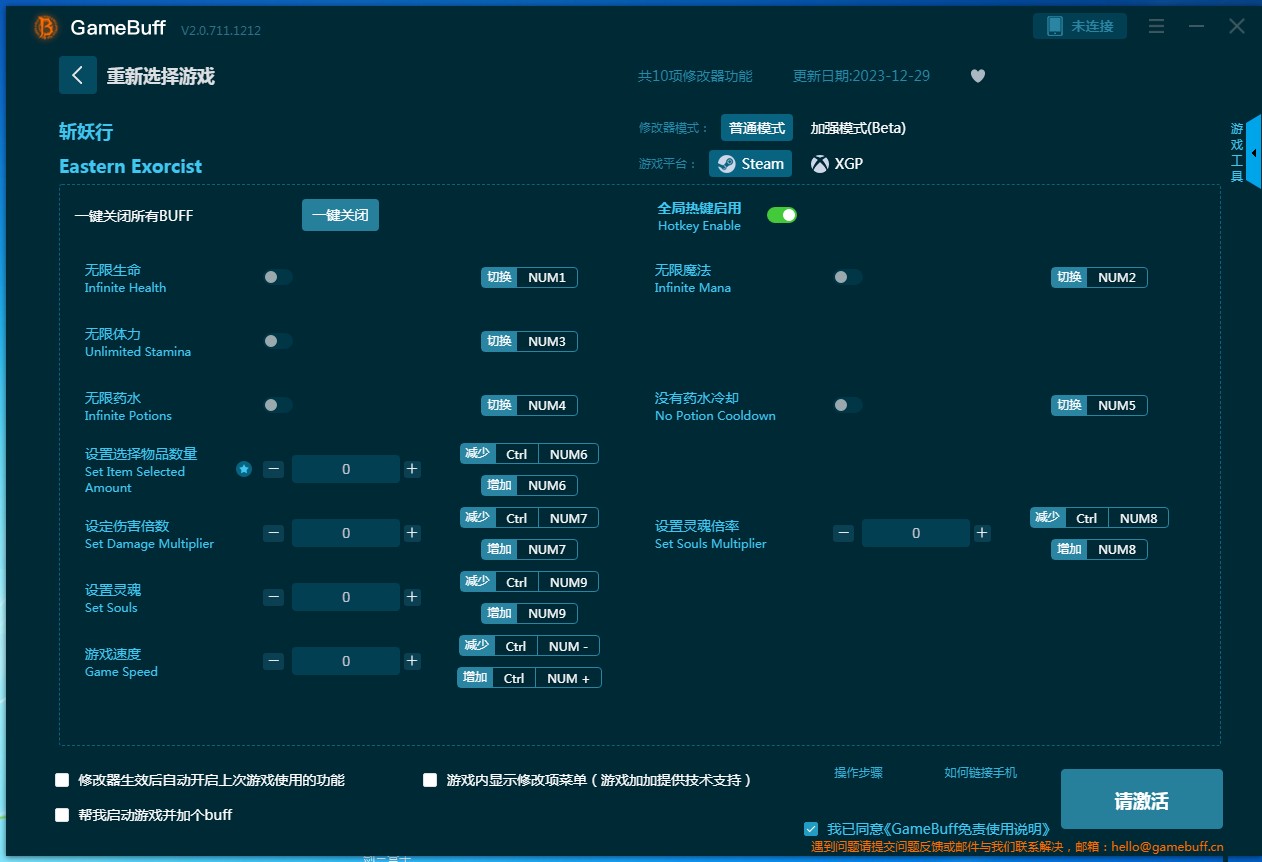The image size is (1262, 862).
Task: Check the auto-launch game with buff checkbox
Action: (62, 815)
